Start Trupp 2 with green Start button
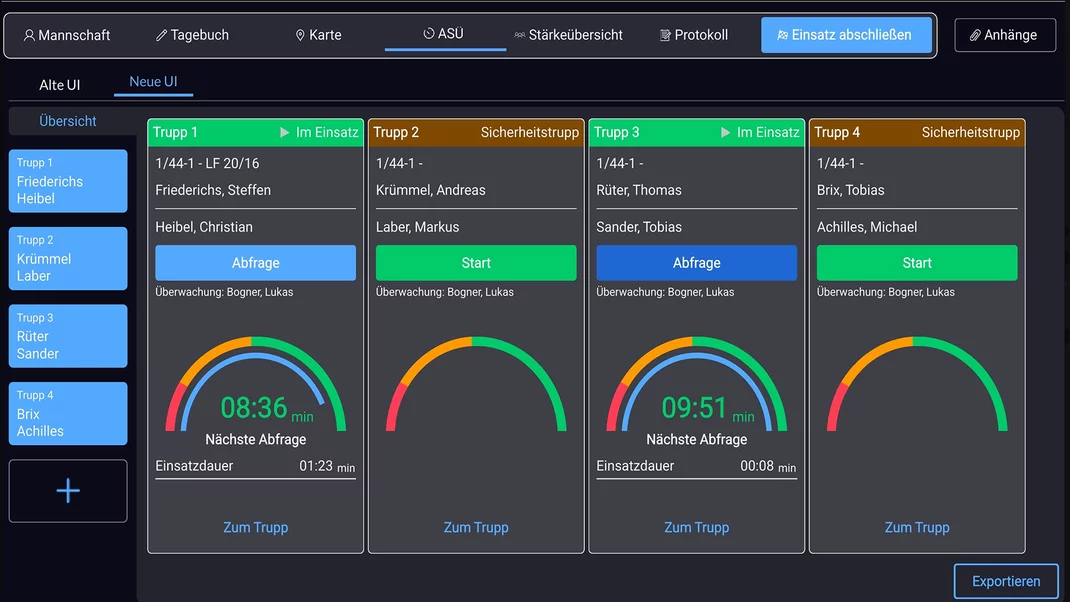Image resolution: width=1070 pixels, height=602 pixels. point(476,263)
